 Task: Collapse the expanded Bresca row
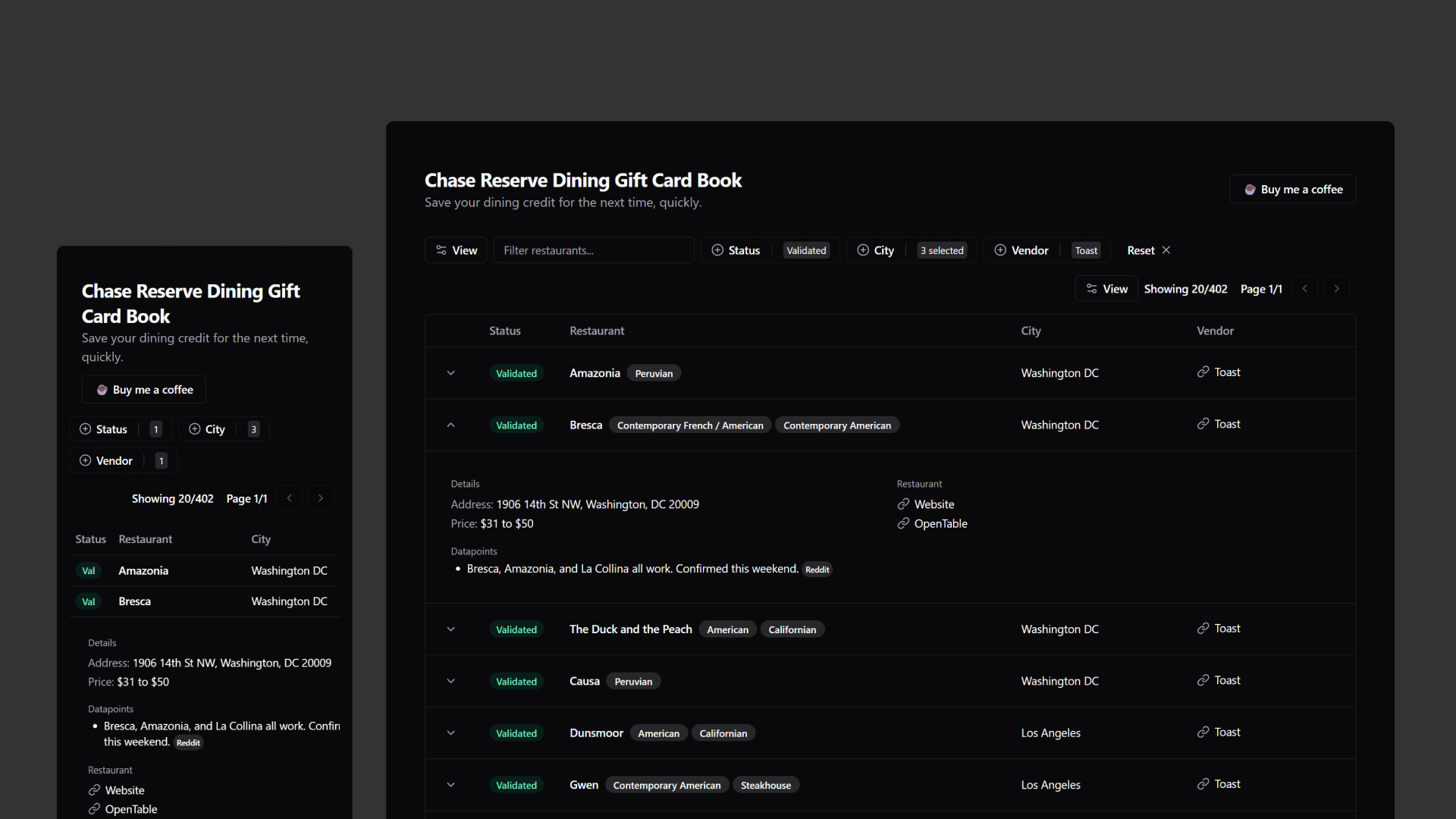pyautogui.click(x=451, y=425)
